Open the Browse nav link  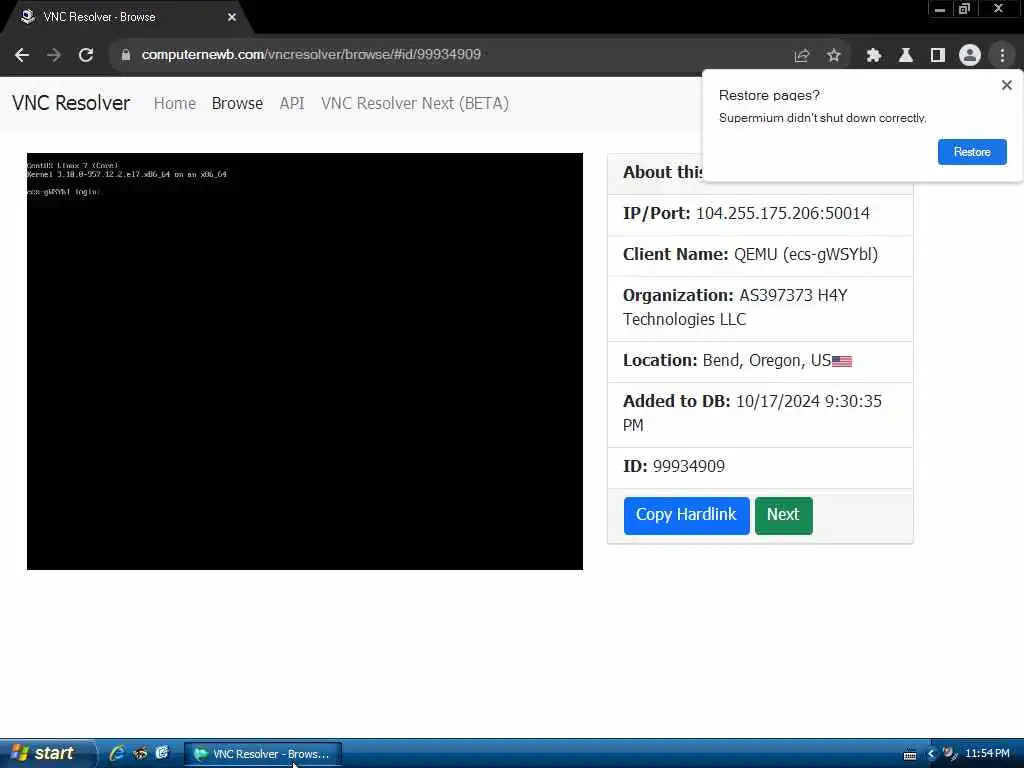coord(237,103)
